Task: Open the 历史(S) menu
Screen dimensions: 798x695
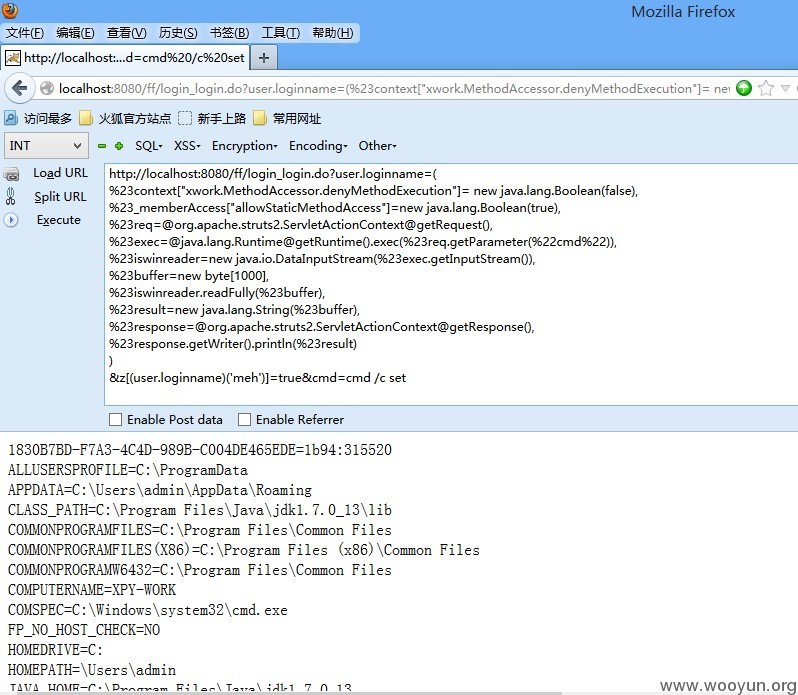Action: click(x=178, y=33)
